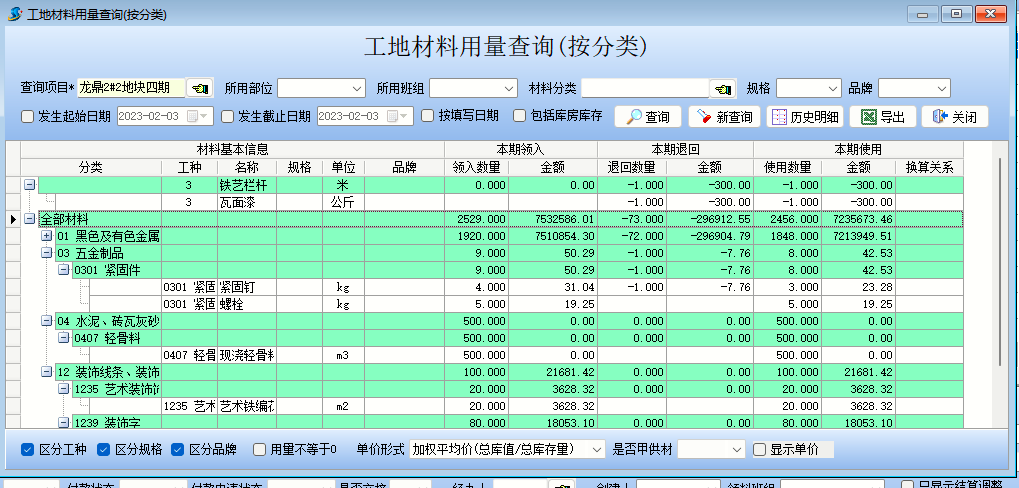The height and width of the screenshot is (488, 1019).
Task: Open 历史明细 history details
Action: [x=804, y=117]
